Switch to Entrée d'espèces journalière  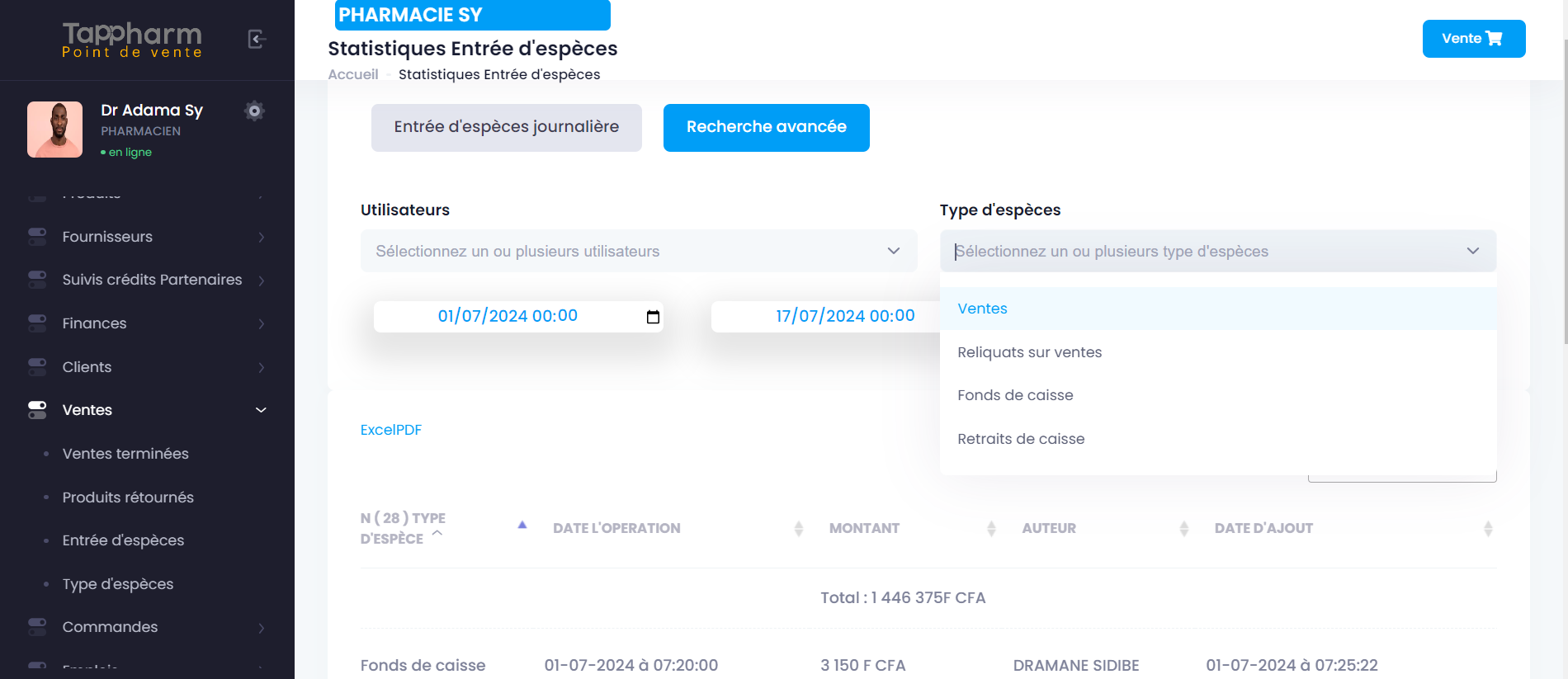(506, 127)
